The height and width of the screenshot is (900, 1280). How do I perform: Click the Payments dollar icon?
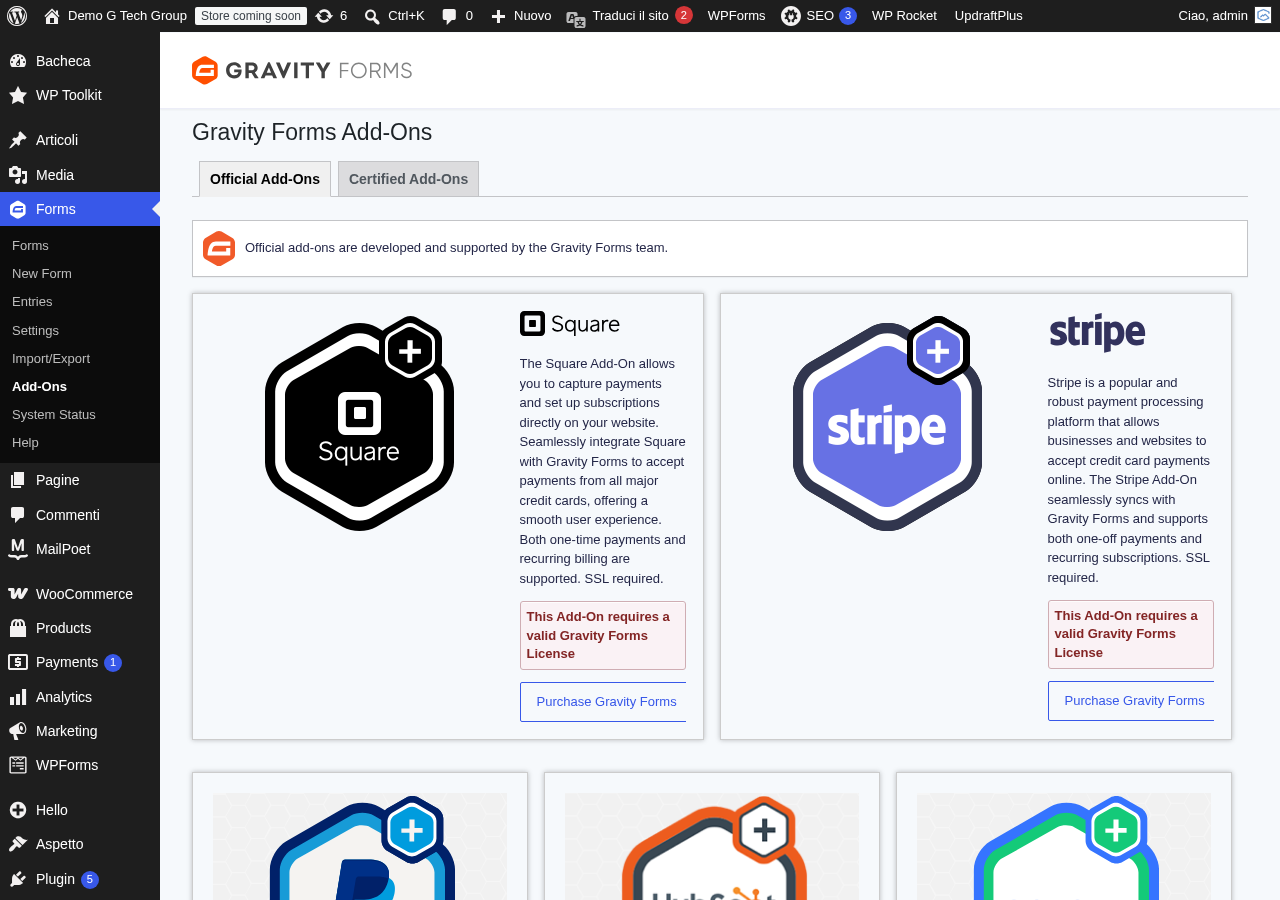(18, 662)
